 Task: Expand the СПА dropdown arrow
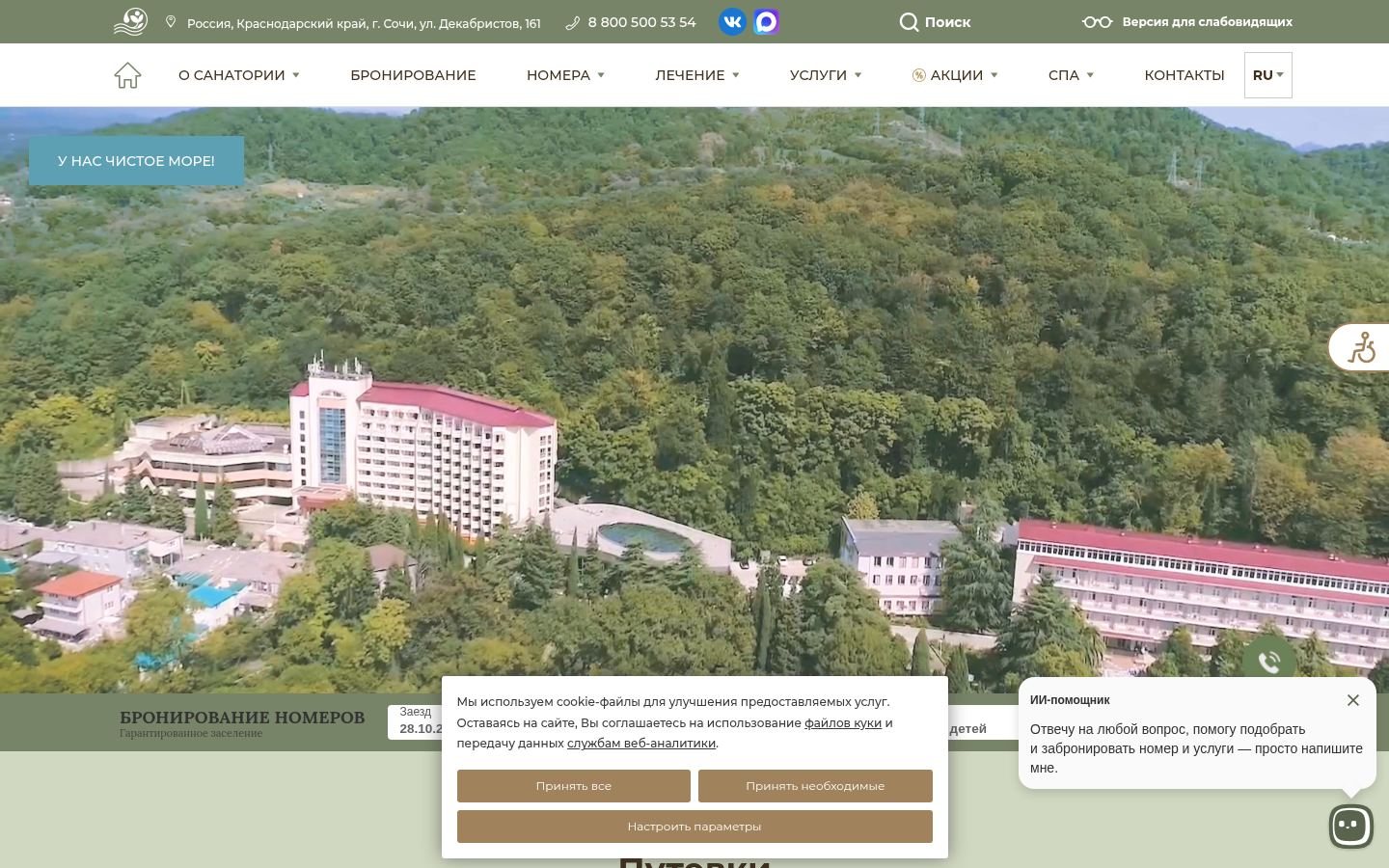1090,75
